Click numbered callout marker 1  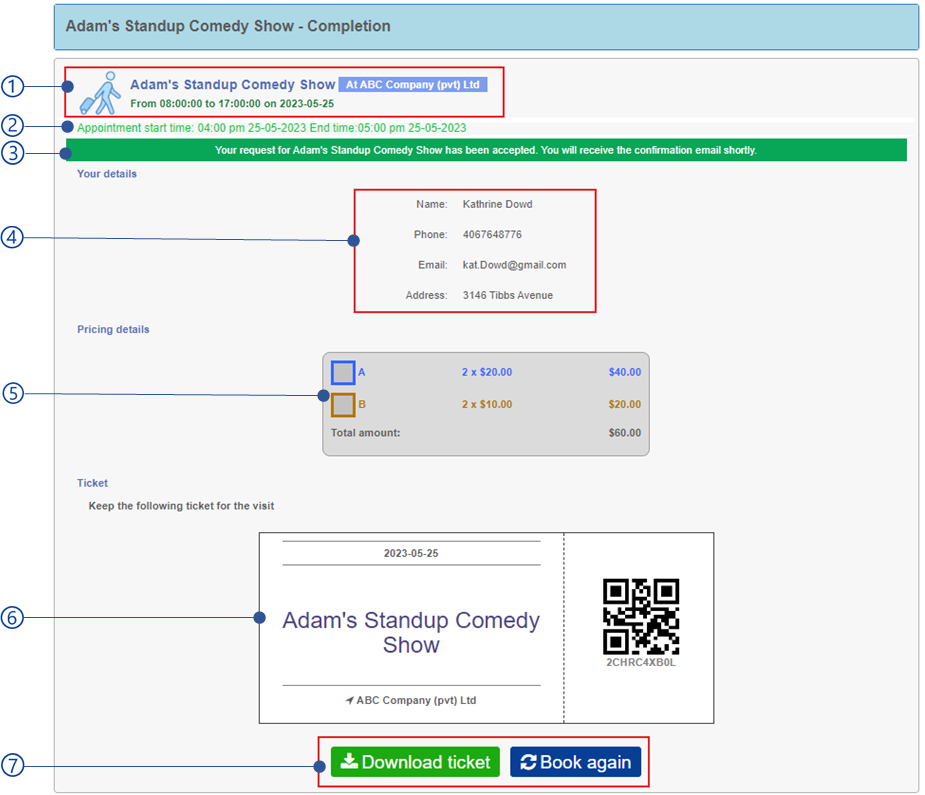coord(11,86)
